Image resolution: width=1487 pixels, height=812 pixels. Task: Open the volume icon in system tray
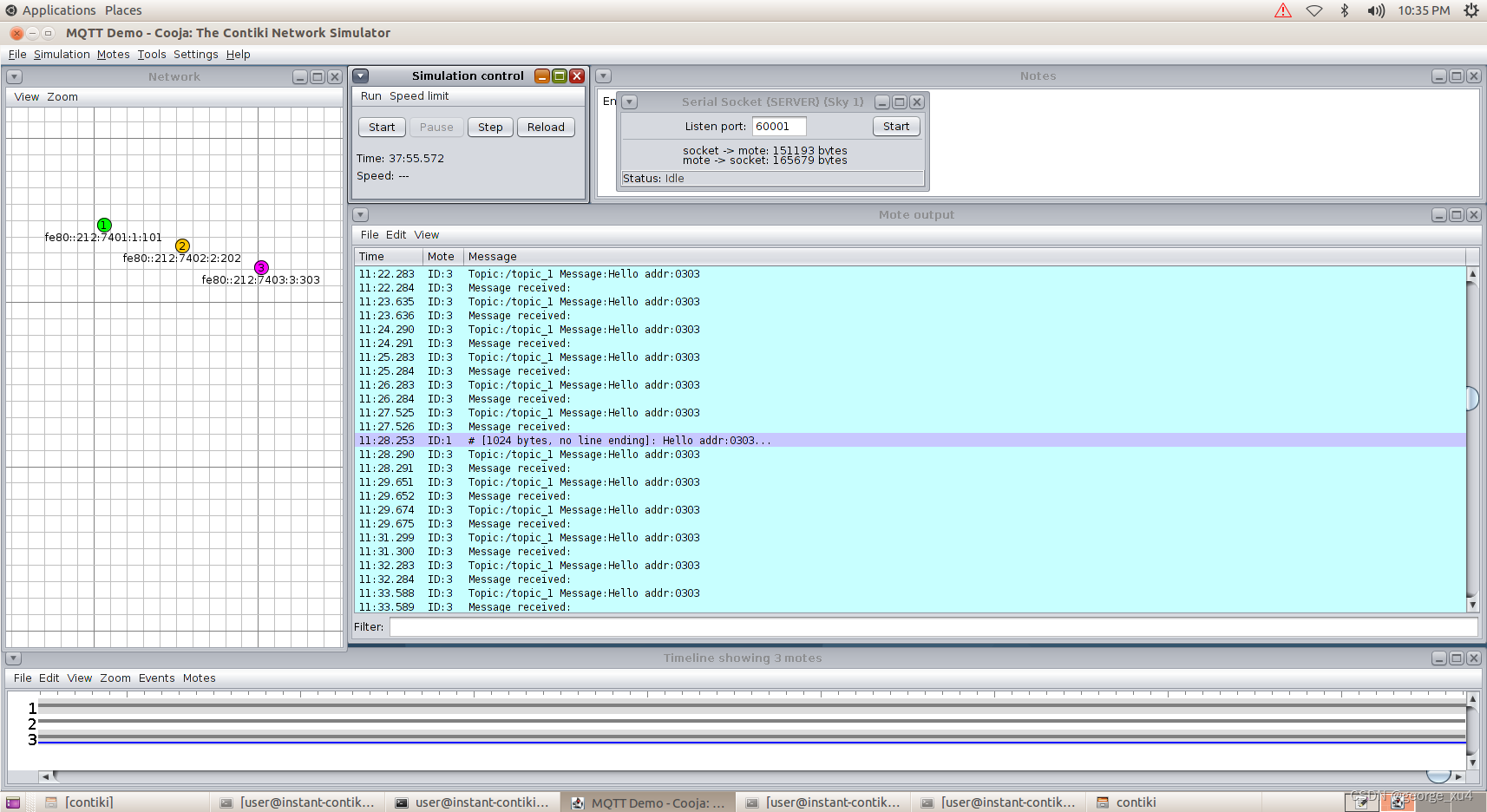1375,10
